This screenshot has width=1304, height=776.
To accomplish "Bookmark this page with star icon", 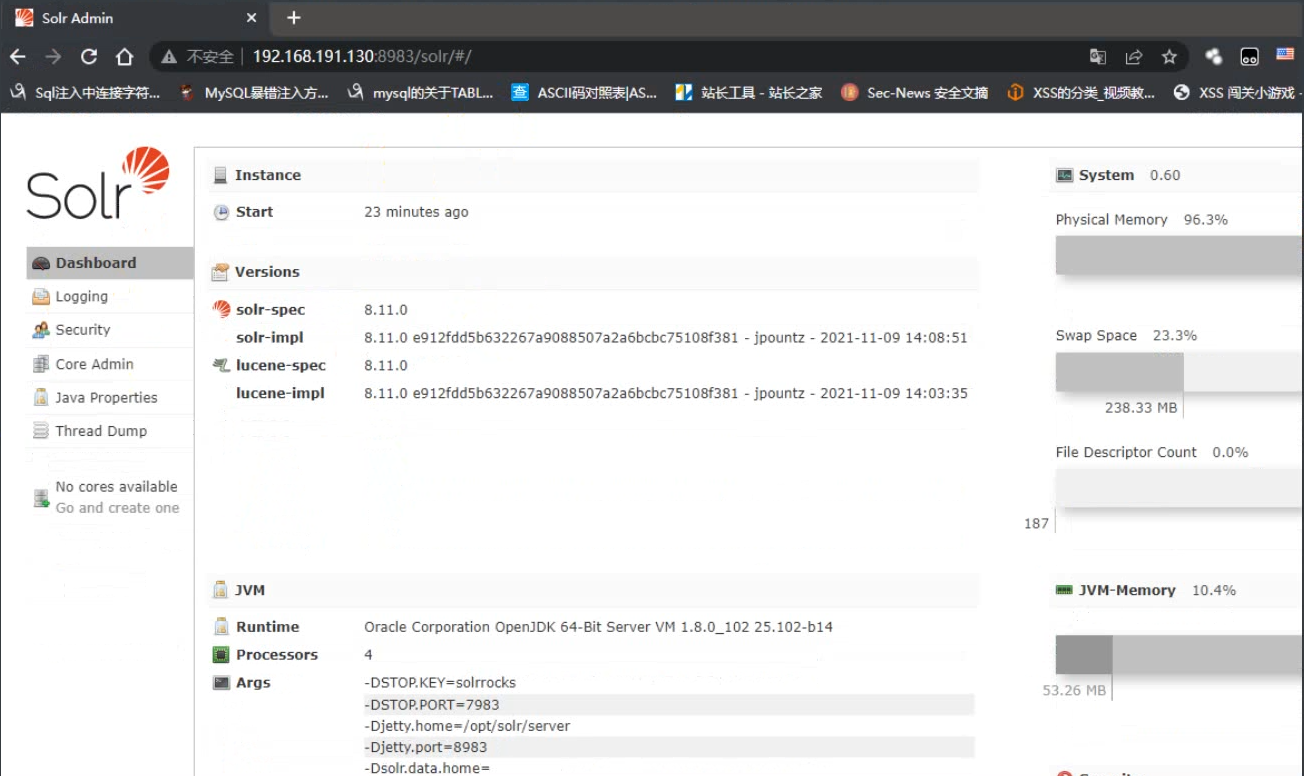I will click(1169, 57).
